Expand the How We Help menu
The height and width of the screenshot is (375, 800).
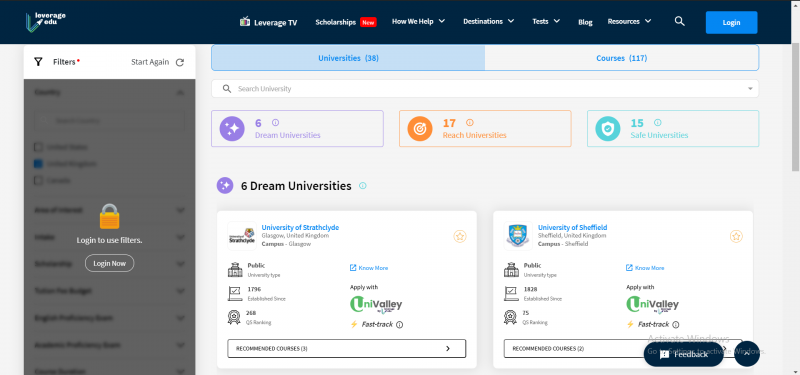pos(418,21)
